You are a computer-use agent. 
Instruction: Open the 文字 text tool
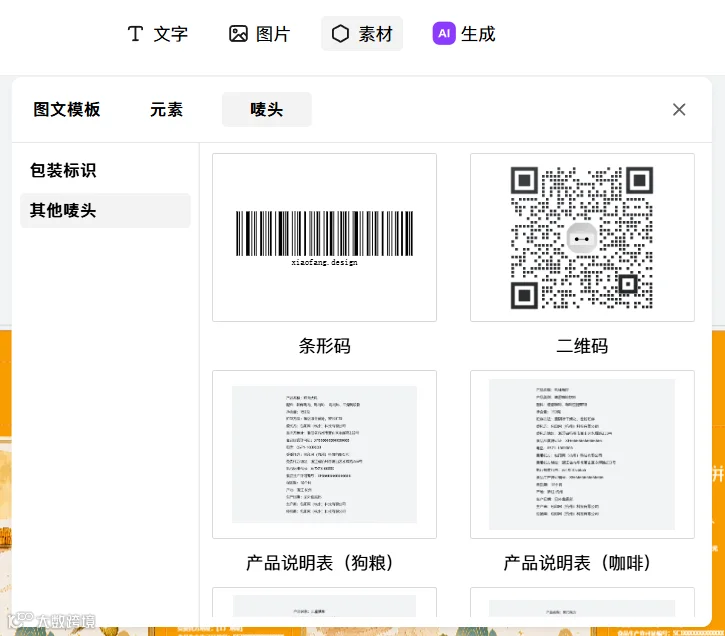pos(158,34)
